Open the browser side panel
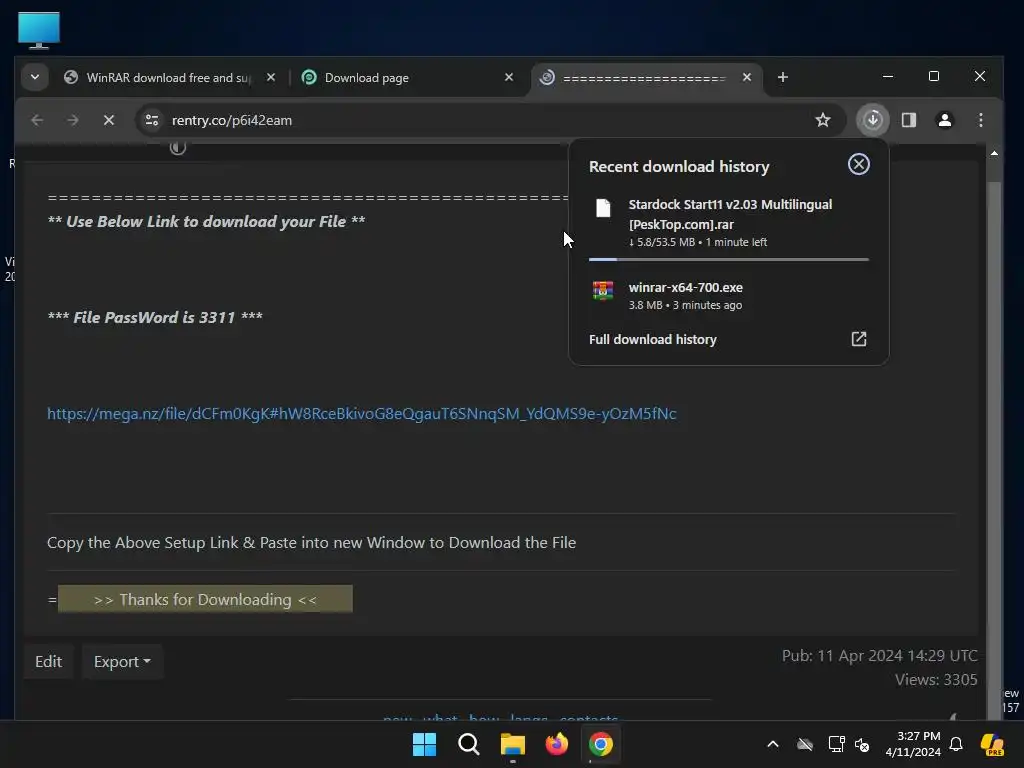 pos(908,120)
